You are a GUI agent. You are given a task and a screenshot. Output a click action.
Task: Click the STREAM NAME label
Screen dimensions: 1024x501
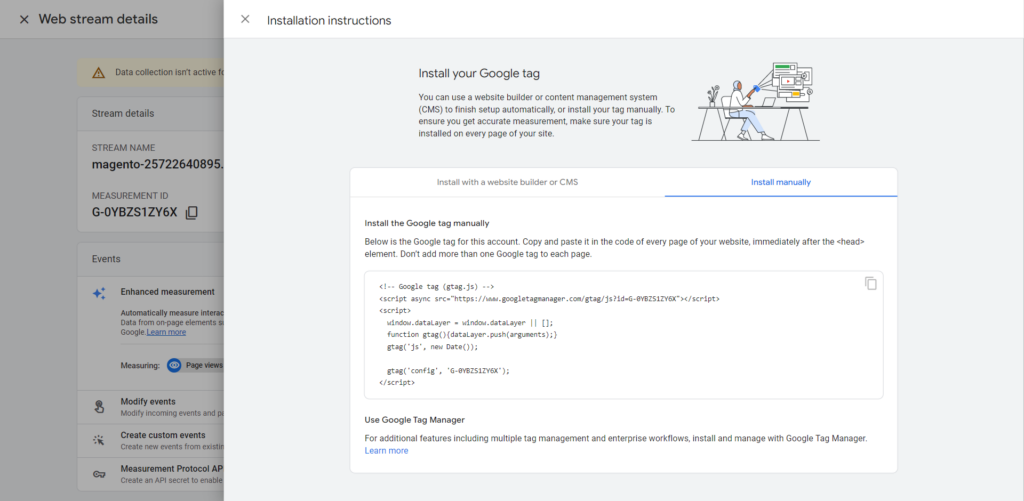click(123, 148)
